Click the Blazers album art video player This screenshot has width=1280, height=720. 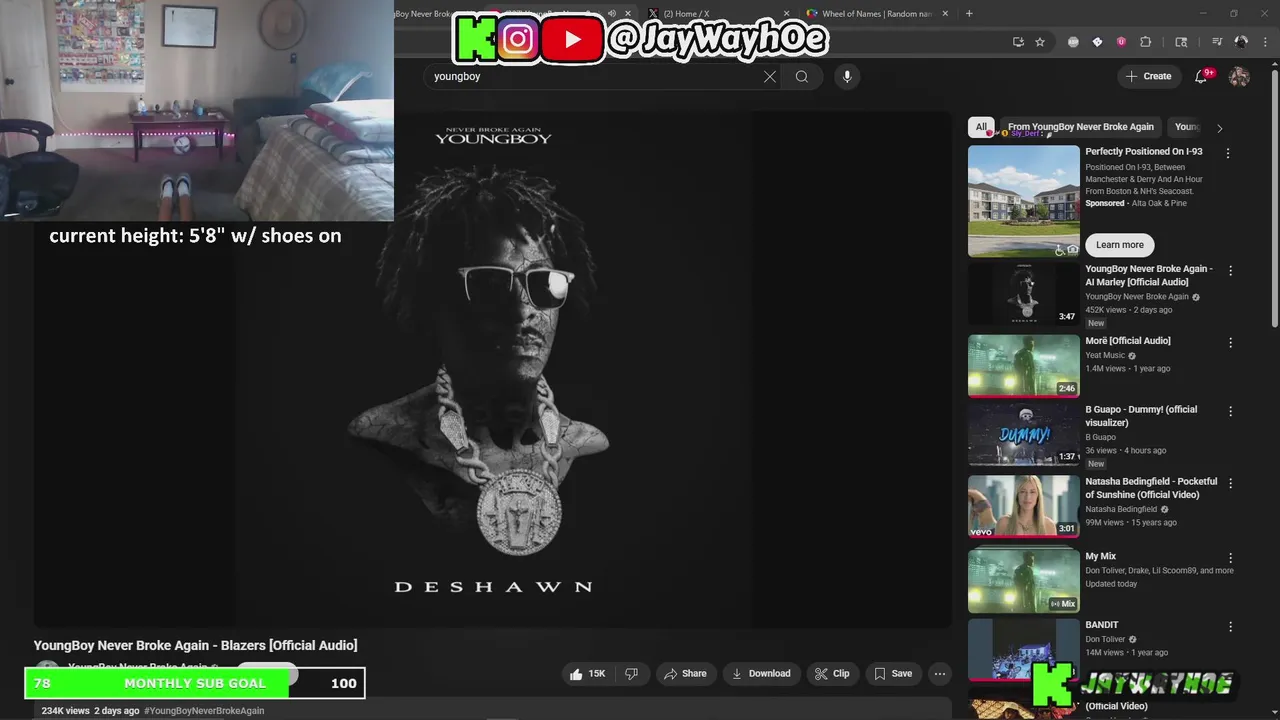pos(493,369)
